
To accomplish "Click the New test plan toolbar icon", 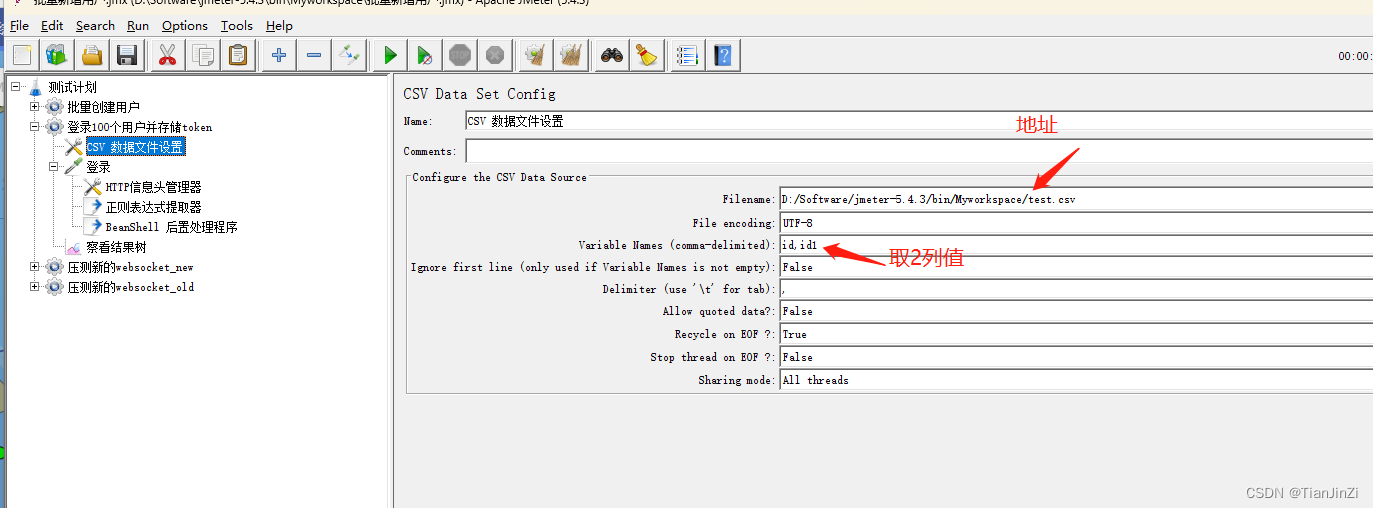I will pyautogui.click(x=23, y=55).
